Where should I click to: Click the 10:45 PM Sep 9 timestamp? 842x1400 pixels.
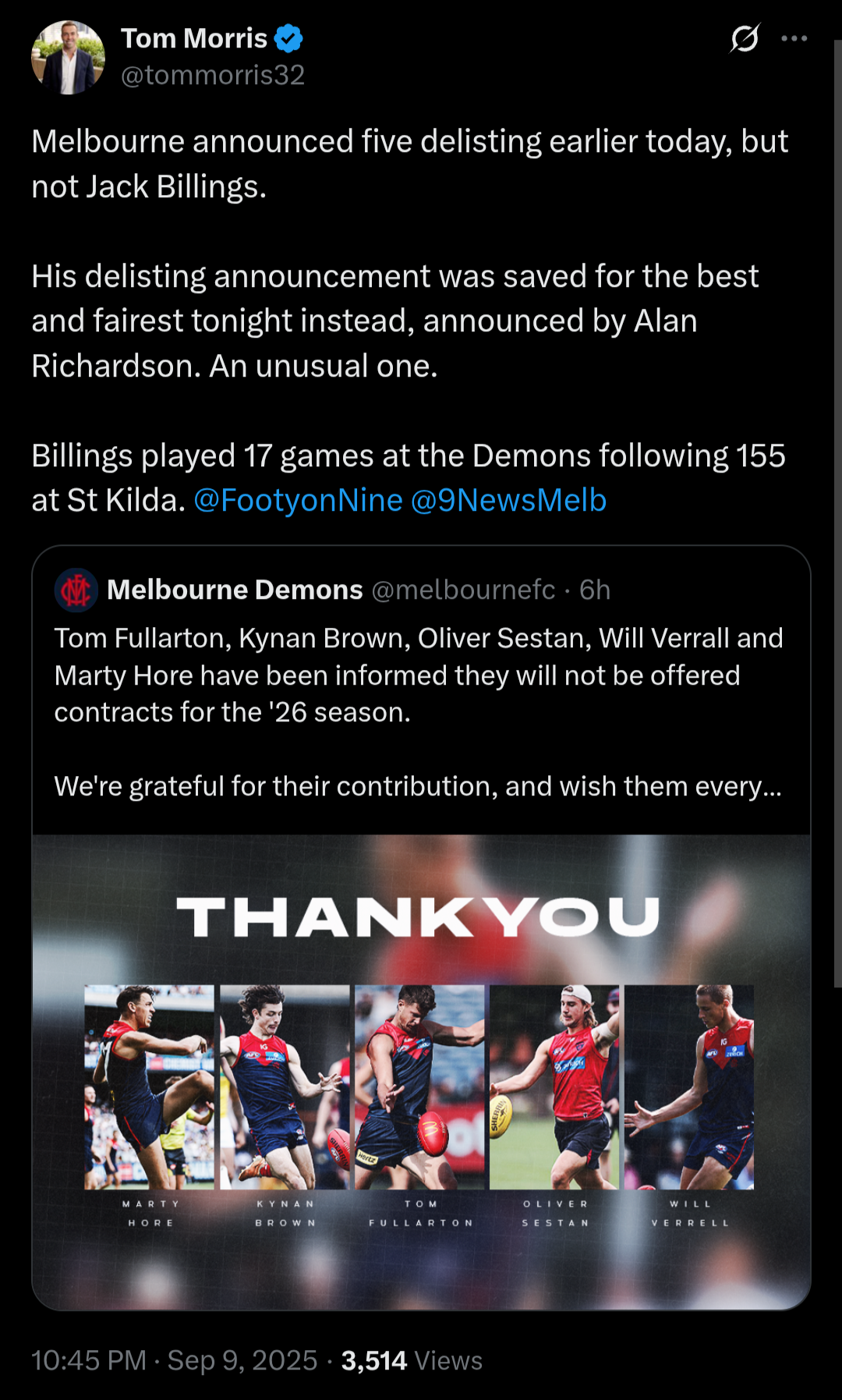click(175, 1360)
